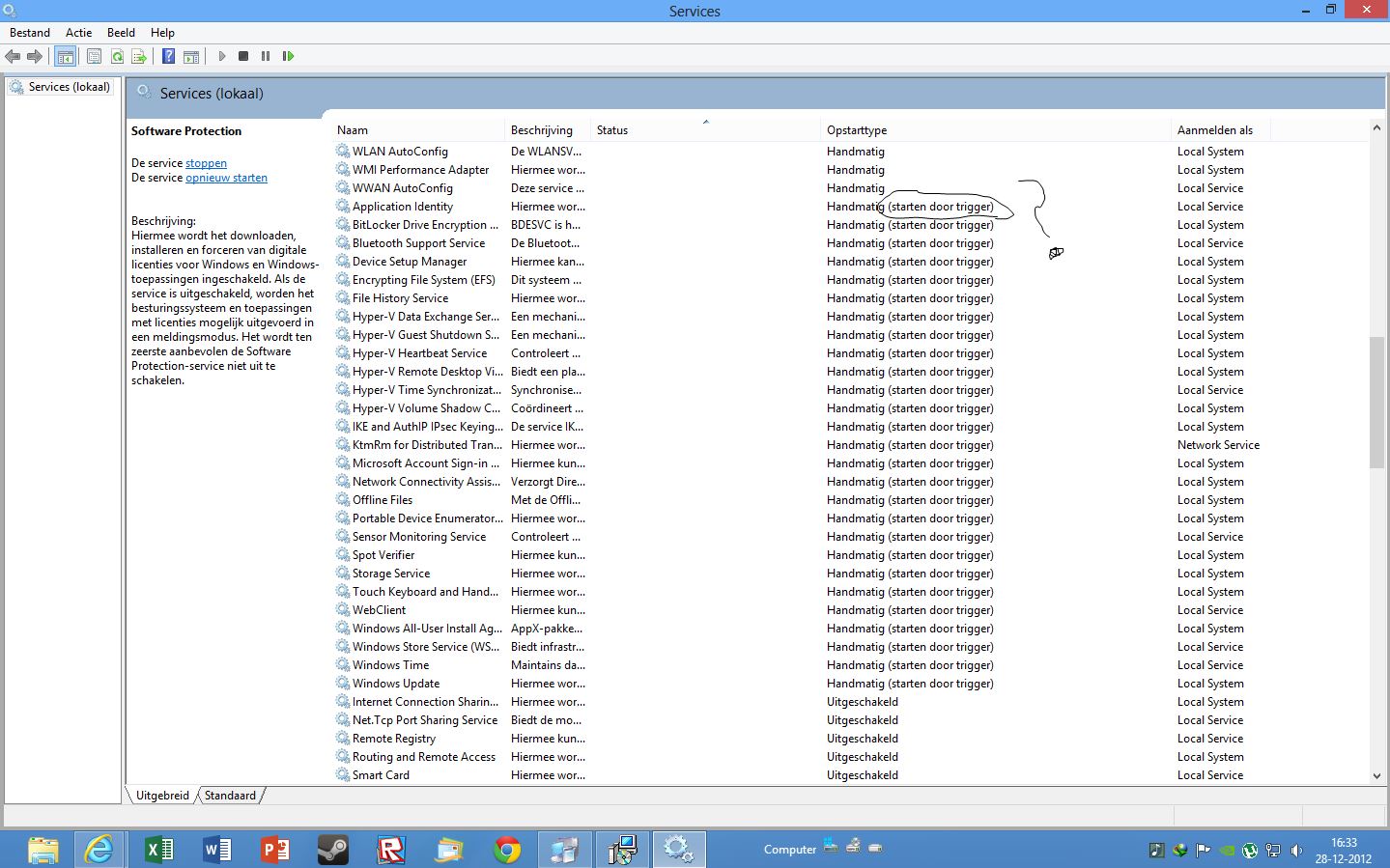Sort by the Aanmelden als column header
Image resolution: width=1390 pixels, height=868 pixels.
coord(1221,130)
